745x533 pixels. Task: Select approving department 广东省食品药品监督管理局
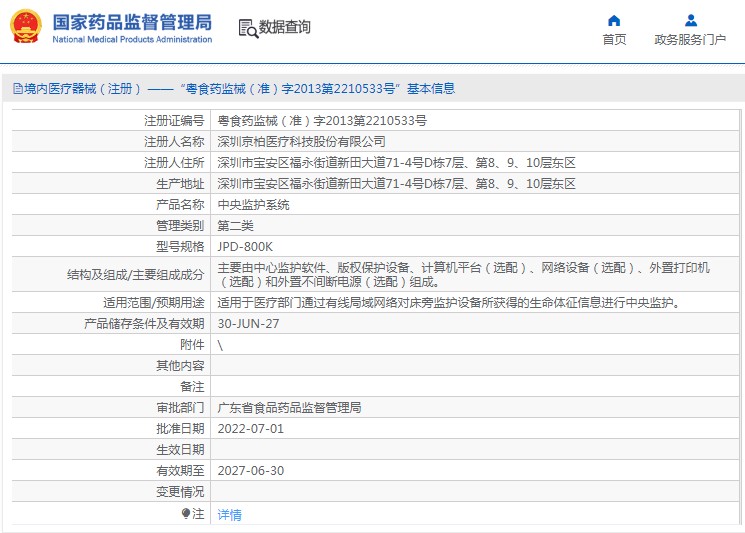pos(289,408)
